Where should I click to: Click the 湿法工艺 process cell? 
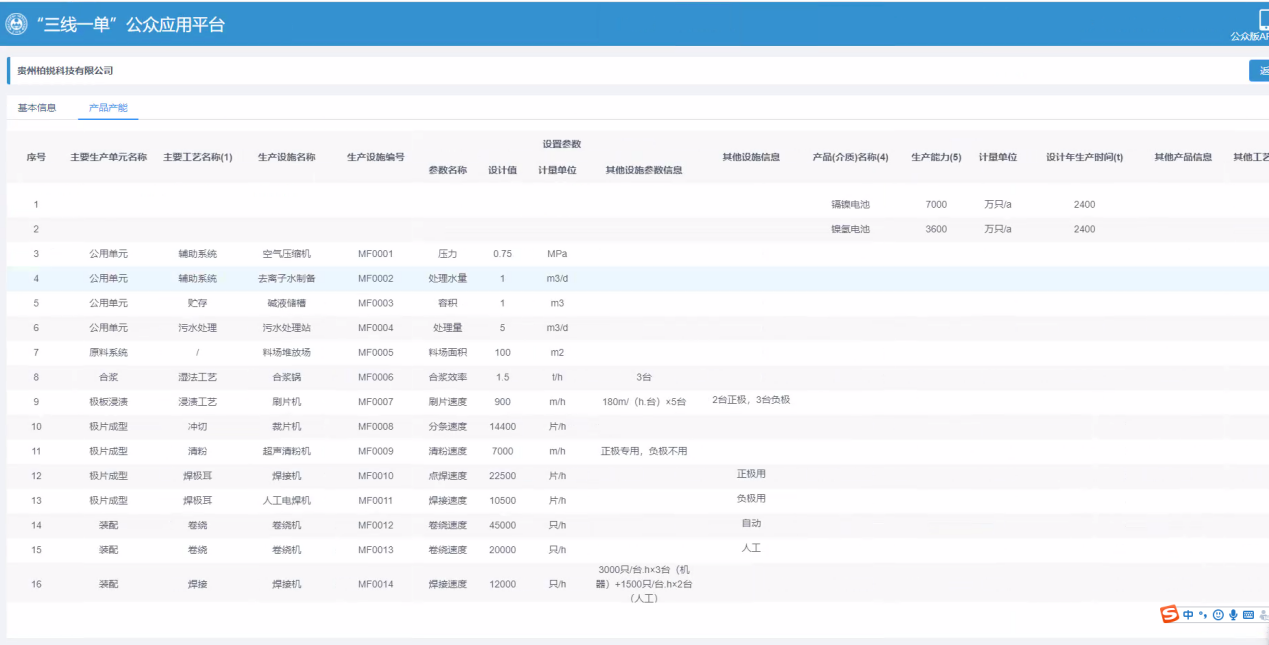pyautogui.click(x=198, y=377)
